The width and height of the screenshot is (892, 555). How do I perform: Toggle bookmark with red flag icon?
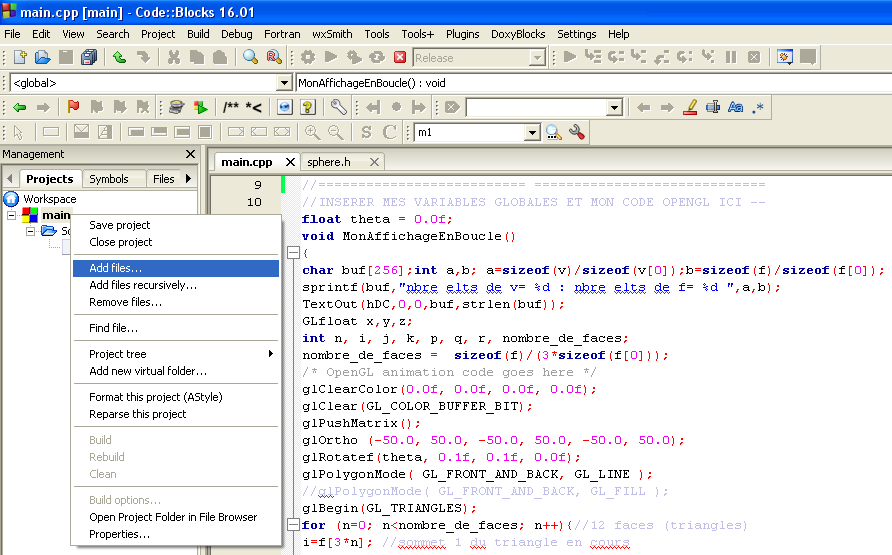pyautogui.click(x=73, y=106)
